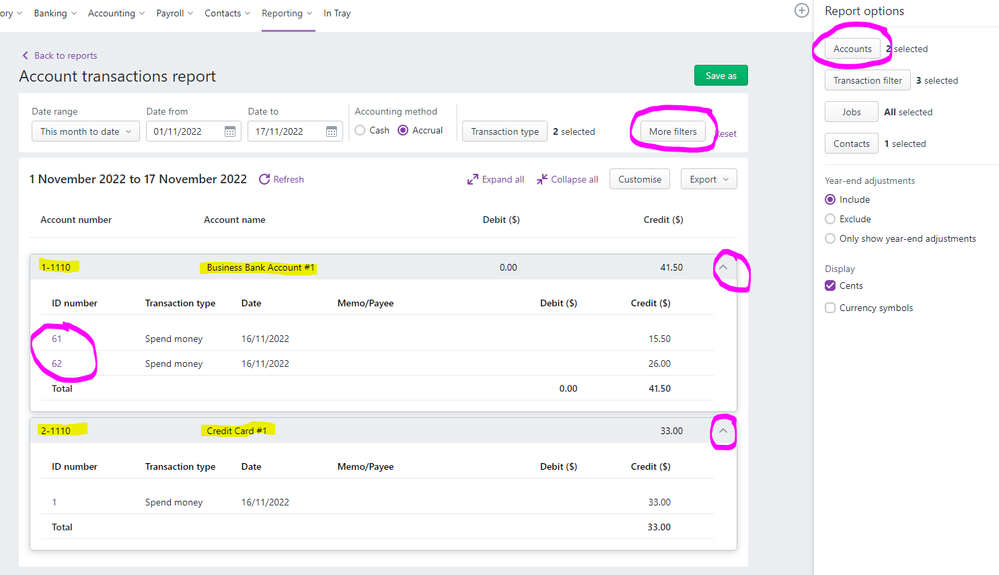Open transaction ID 61
Screen dimensions: 999x575
point(57,339)
